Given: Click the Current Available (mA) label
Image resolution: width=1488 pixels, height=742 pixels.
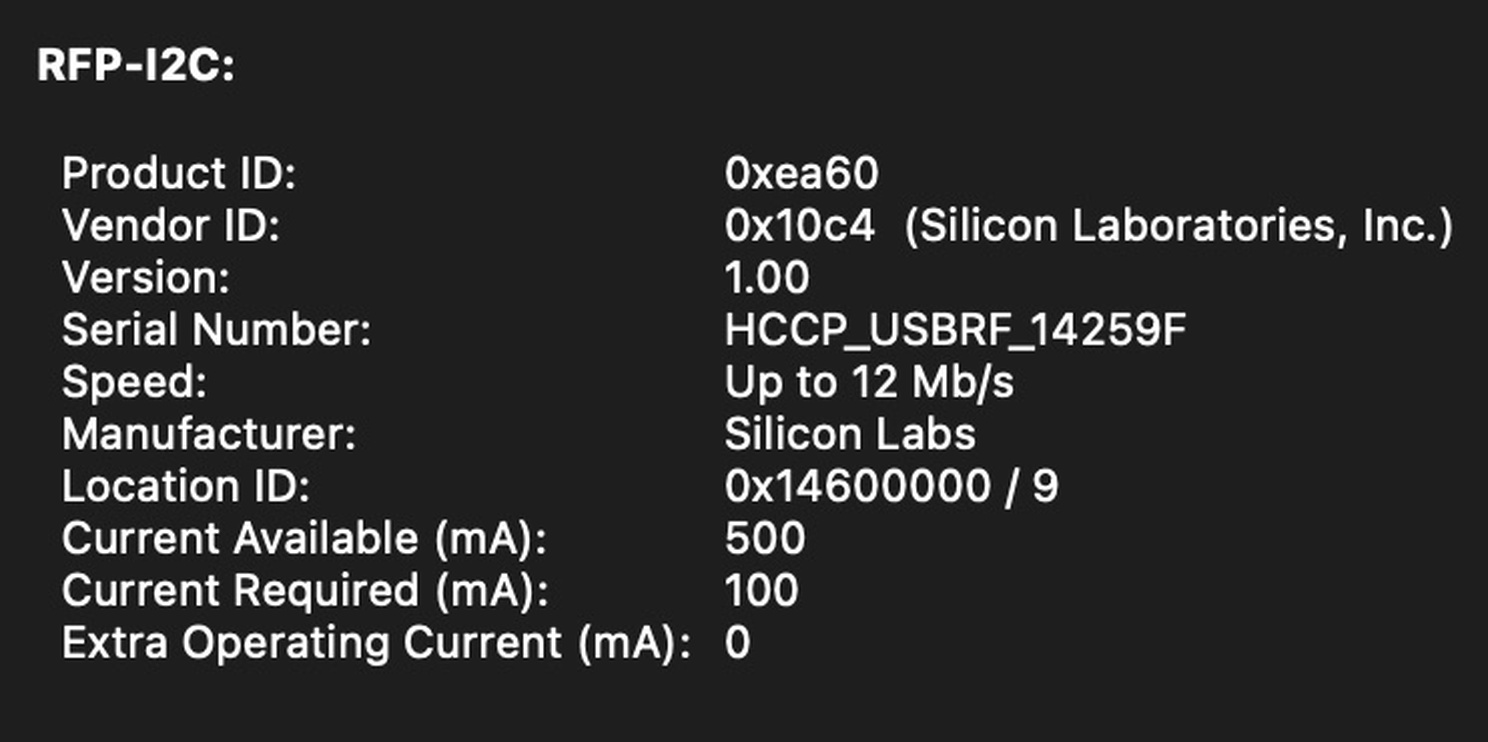Looking at the screenshot, I should tap(305, 539).
